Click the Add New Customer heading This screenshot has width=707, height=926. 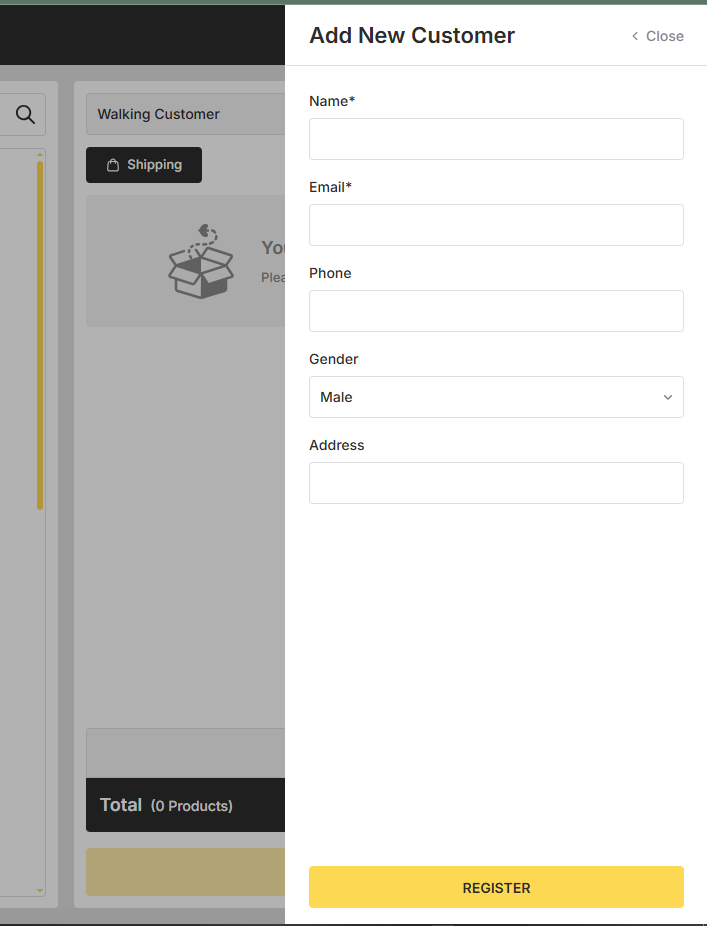(x=412, y=36)
